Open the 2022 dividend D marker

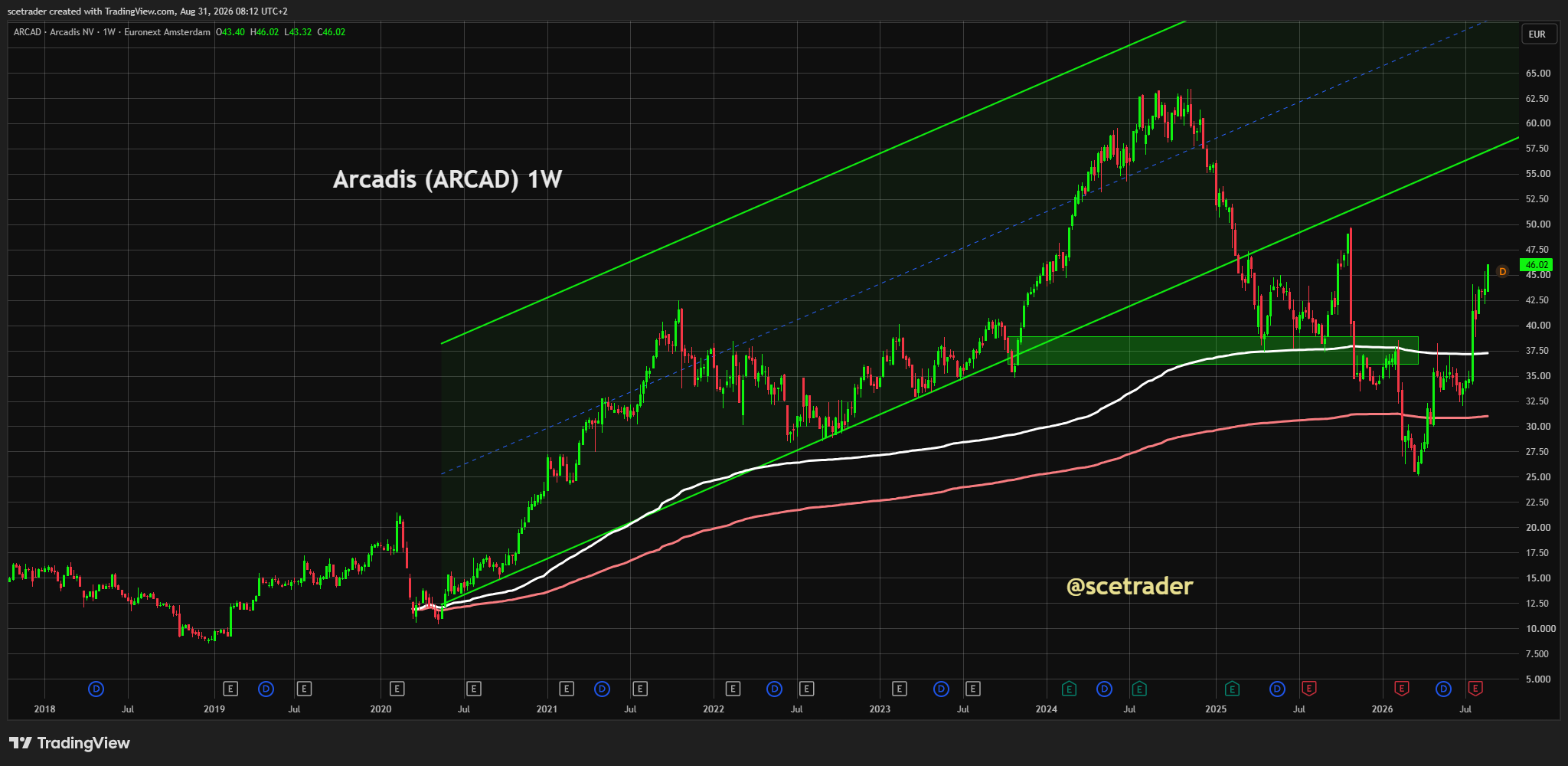point(775,689)
